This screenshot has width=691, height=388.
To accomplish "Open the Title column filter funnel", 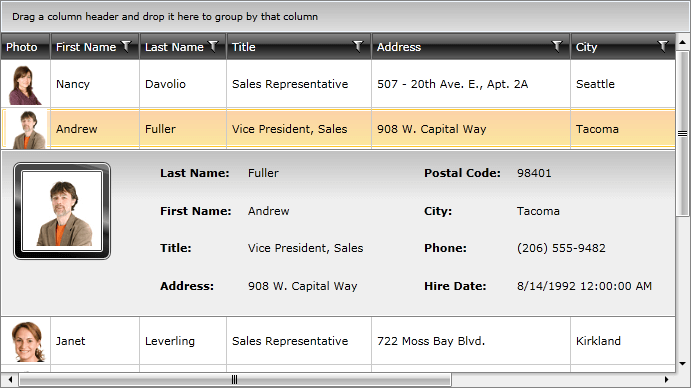I will 358,46.
